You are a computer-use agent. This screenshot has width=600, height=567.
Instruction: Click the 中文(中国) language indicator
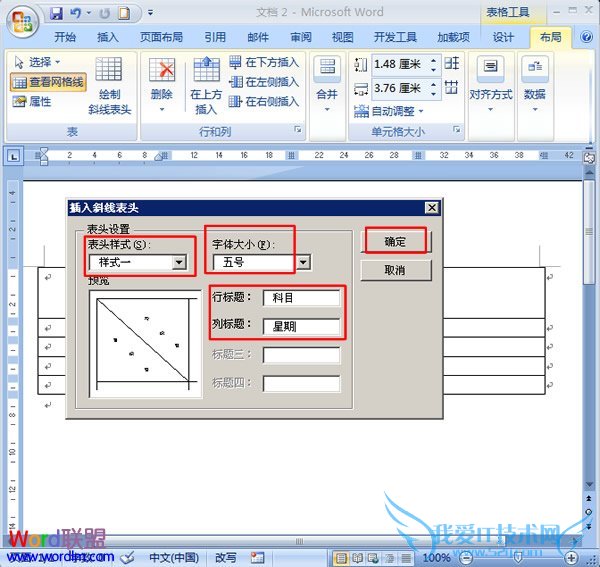point(174,557)
